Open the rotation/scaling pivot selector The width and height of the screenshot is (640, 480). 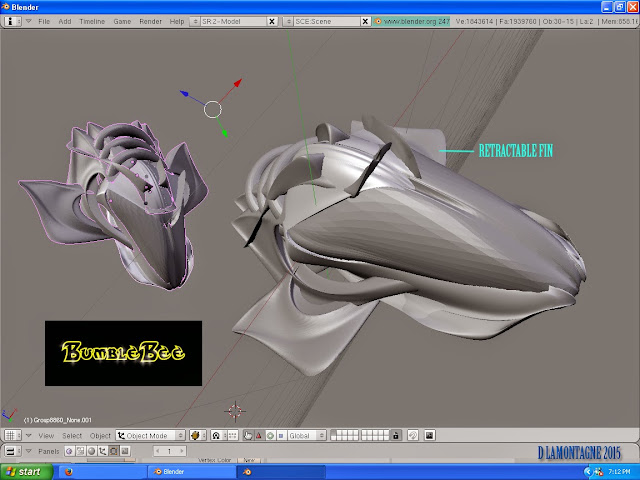pyautogui.click(x=219, y=436)
